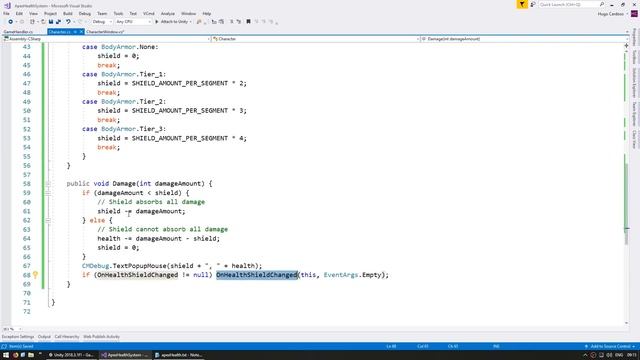
Task: Click the highlighted OnHealthShieldChanged call
Action: tap(257, 275)
